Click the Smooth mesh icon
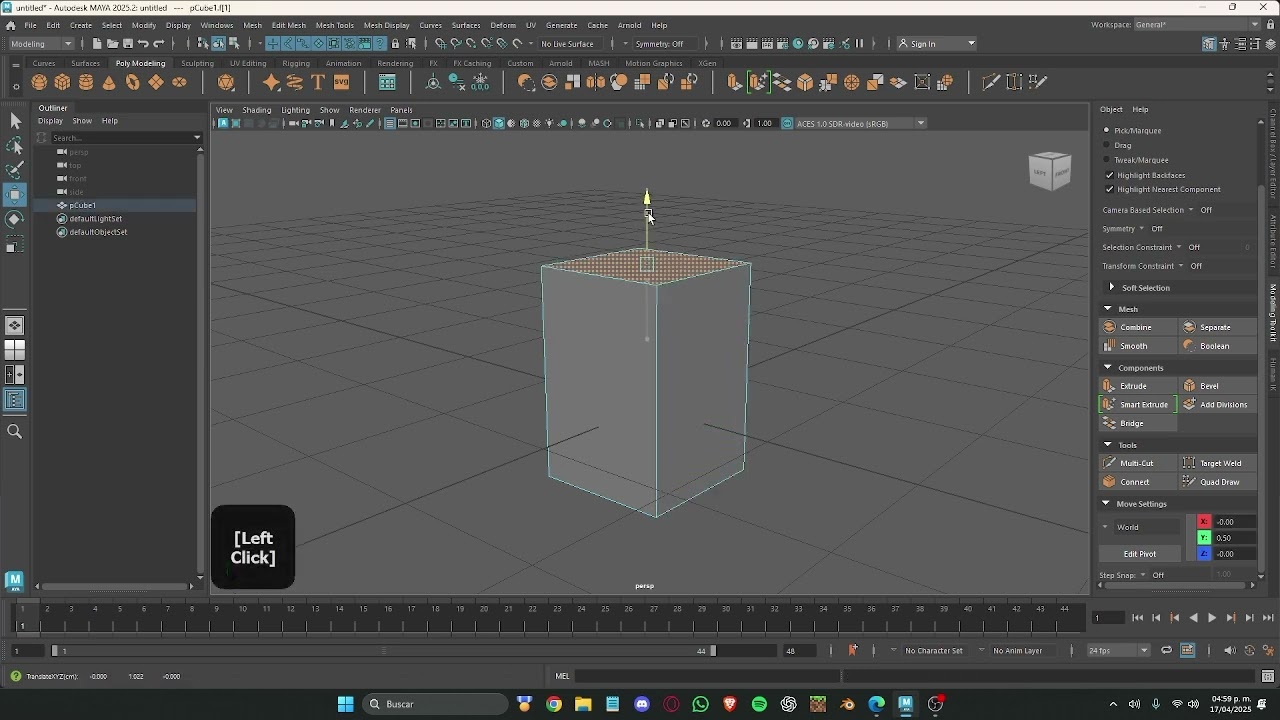Viewport: 1280px width, 720px height. pos(1109,346)
